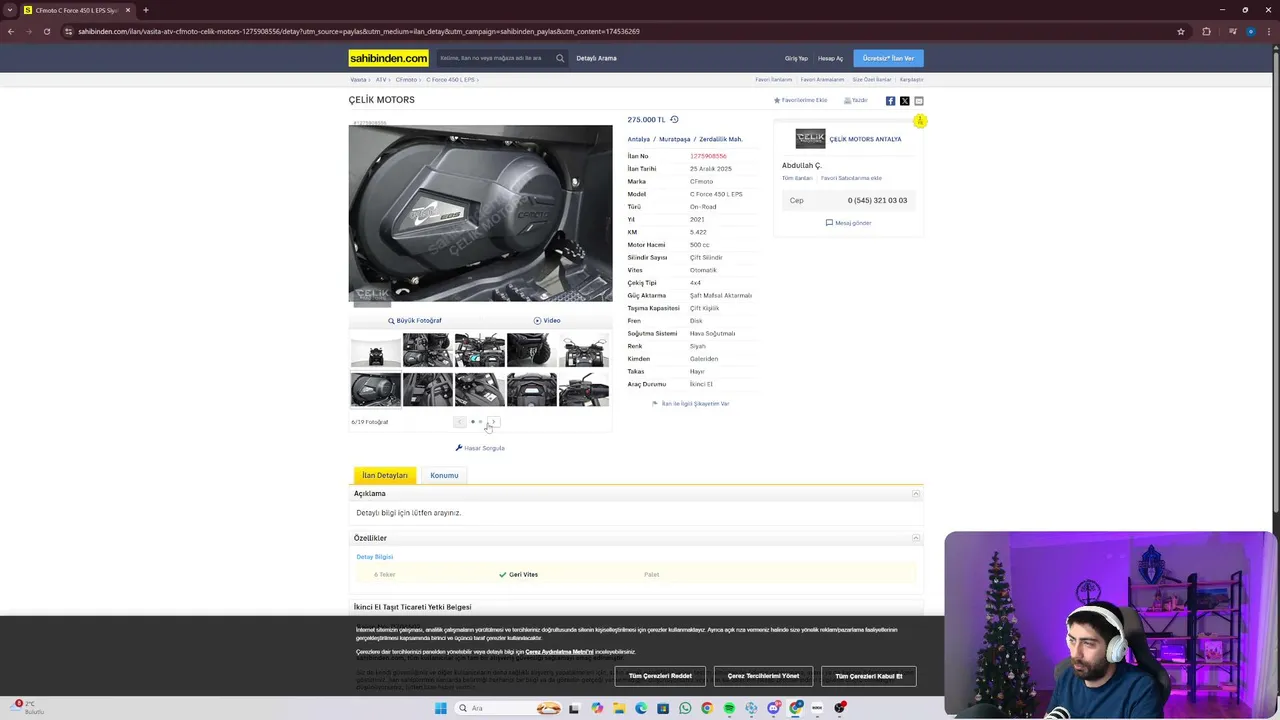Open File Explorer from the taskbar
The image size is (1280, 720).
[x=619, y=708]
